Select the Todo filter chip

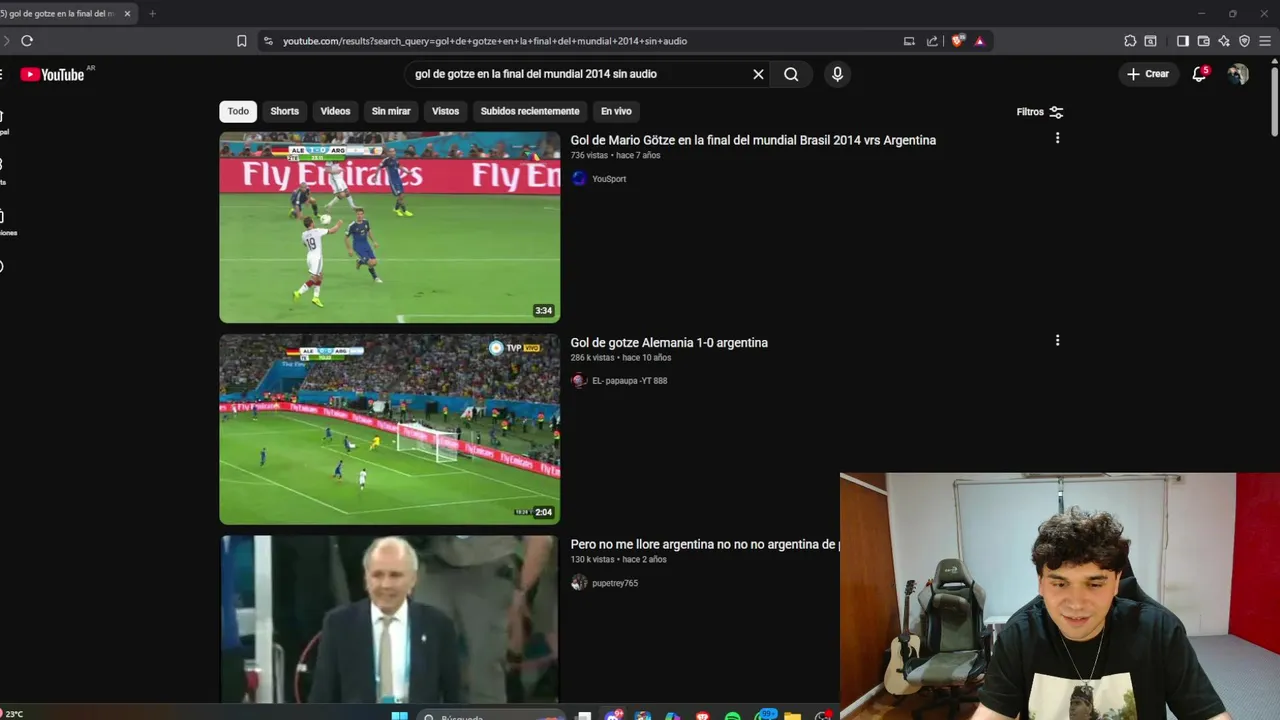pyautogui.click(x=238, y=111)
